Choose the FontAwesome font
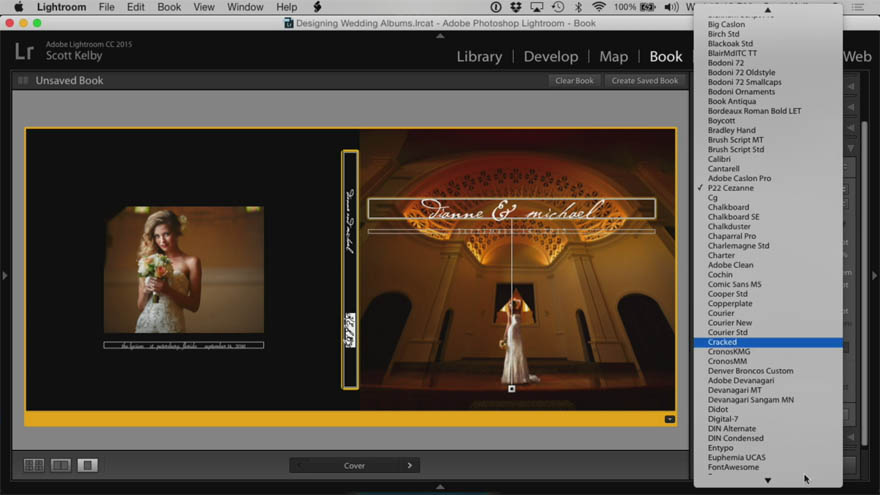The height and width of the screenshot is (495, 880). [x=768, y=468]
